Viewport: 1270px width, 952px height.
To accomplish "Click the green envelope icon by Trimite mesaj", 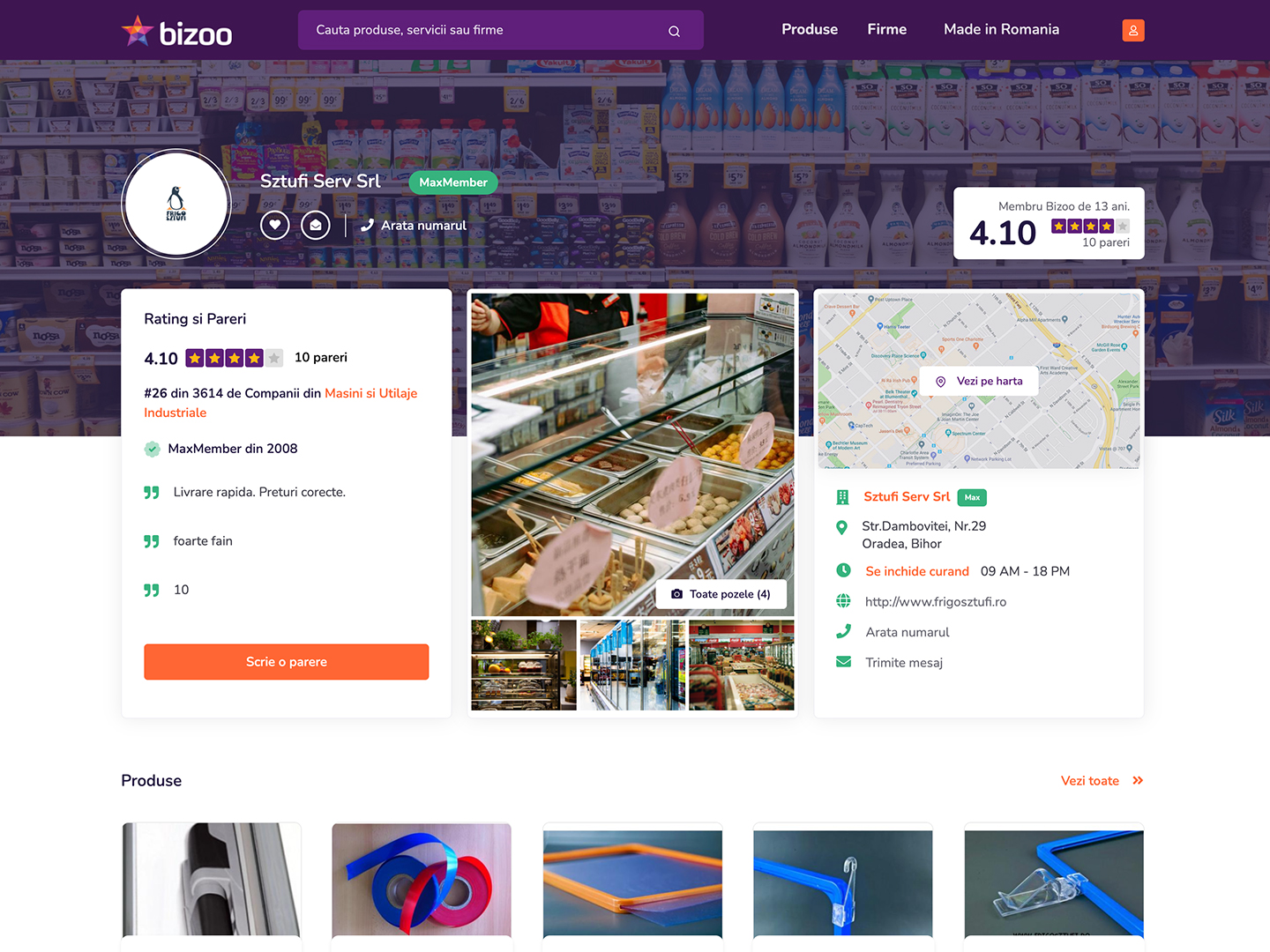I will point(843,662).
